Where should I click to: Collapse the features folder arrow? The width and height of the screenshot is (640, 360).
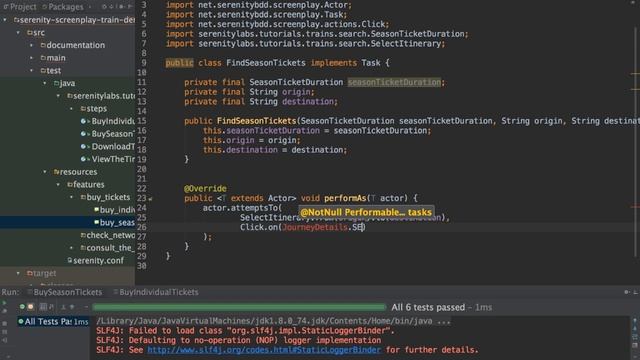coord(58,184)
